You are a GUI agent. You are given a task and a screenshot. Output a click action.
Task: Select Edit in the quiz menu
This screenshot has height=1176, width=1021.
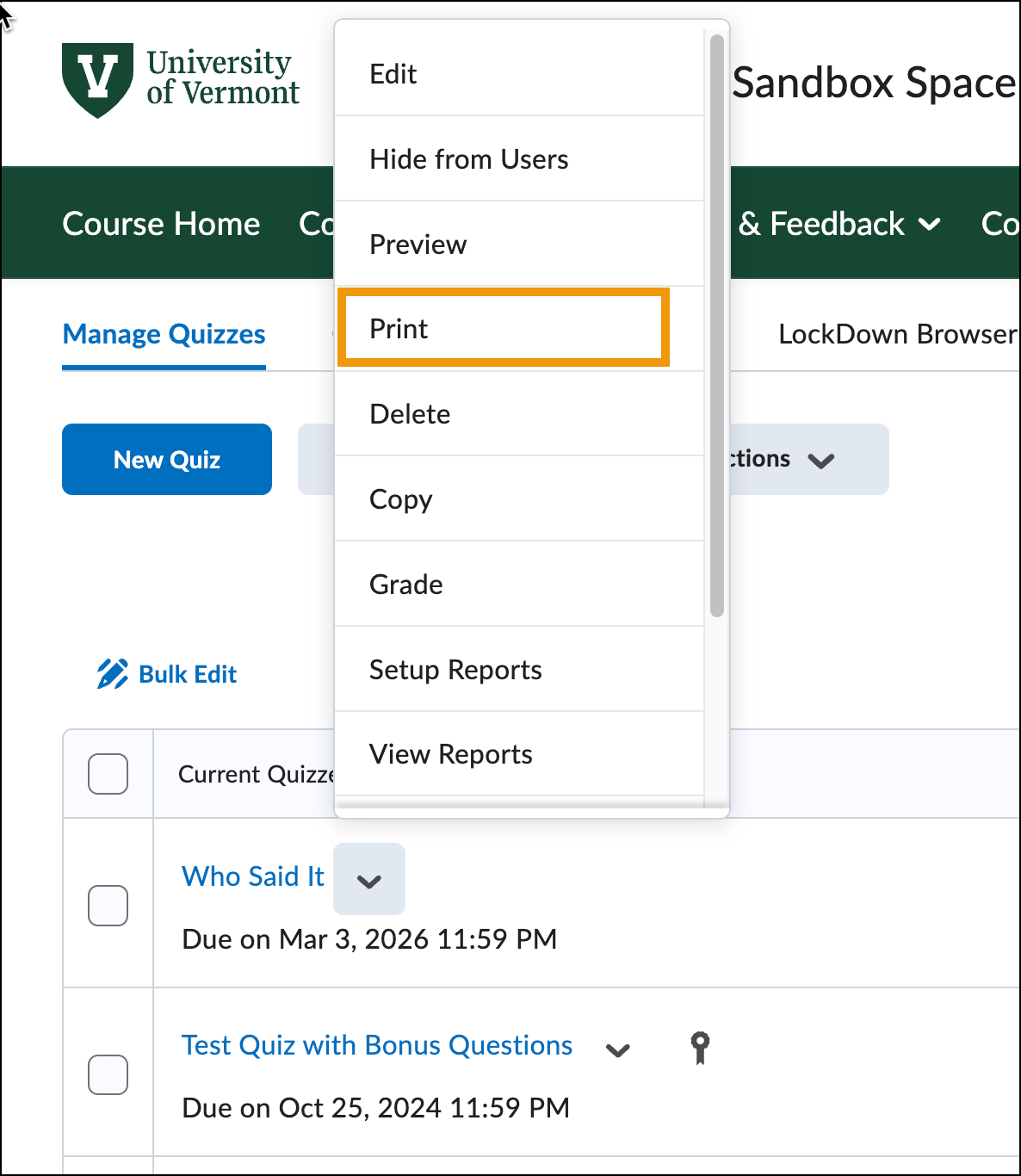point(393,74)
